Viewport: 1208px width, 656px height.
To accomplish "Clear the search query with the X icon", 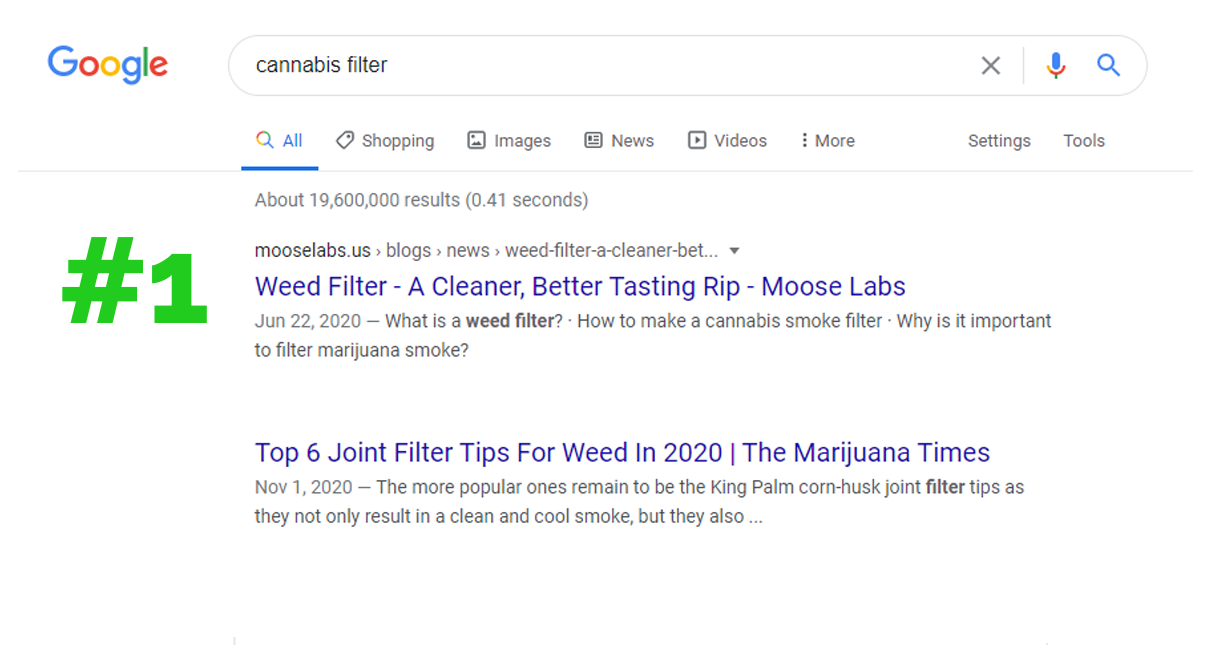I will [x=990, y=66].
